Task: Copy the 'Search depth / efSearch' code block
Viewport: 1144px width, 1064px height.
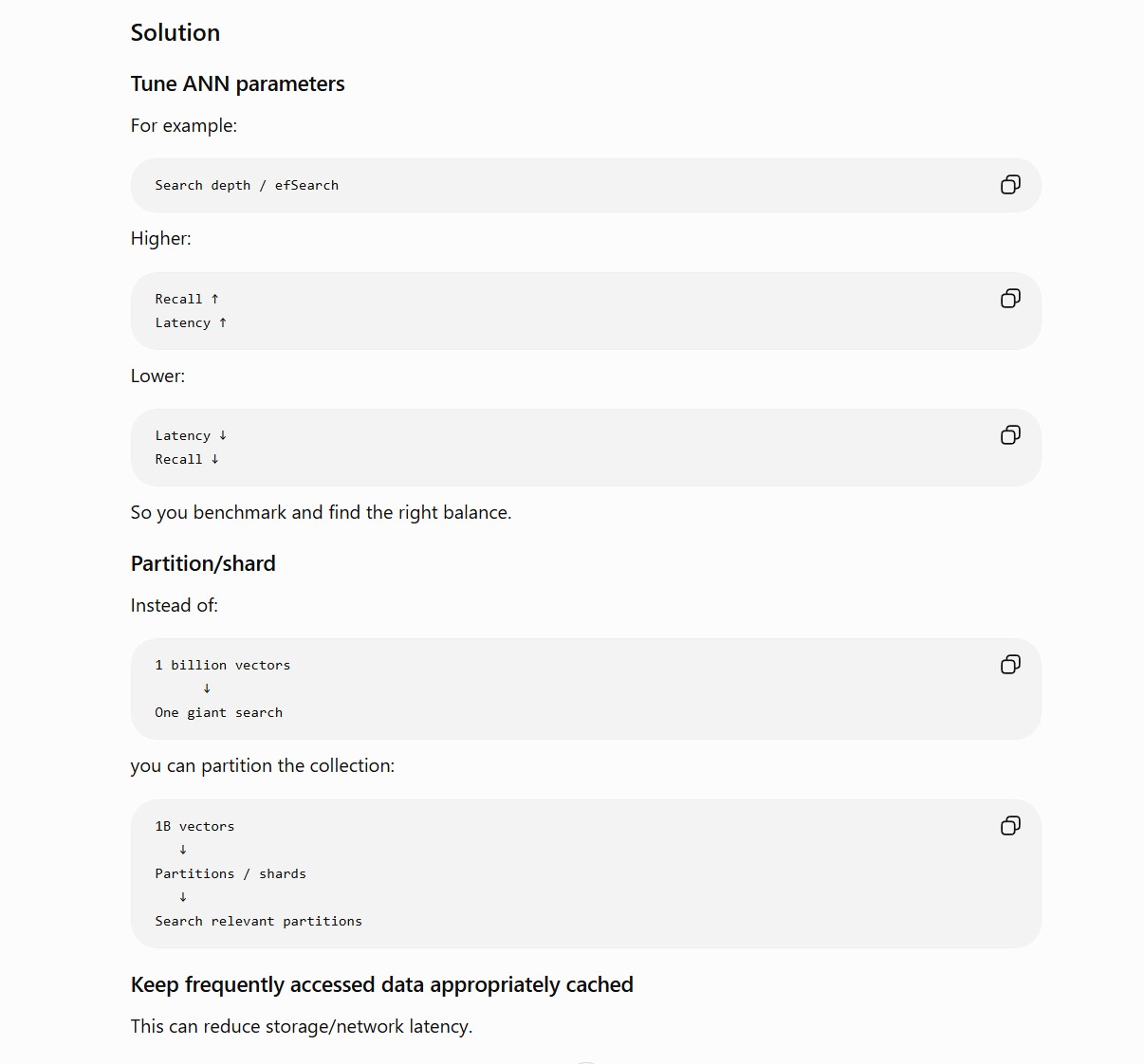Action: coord(1010,185)
